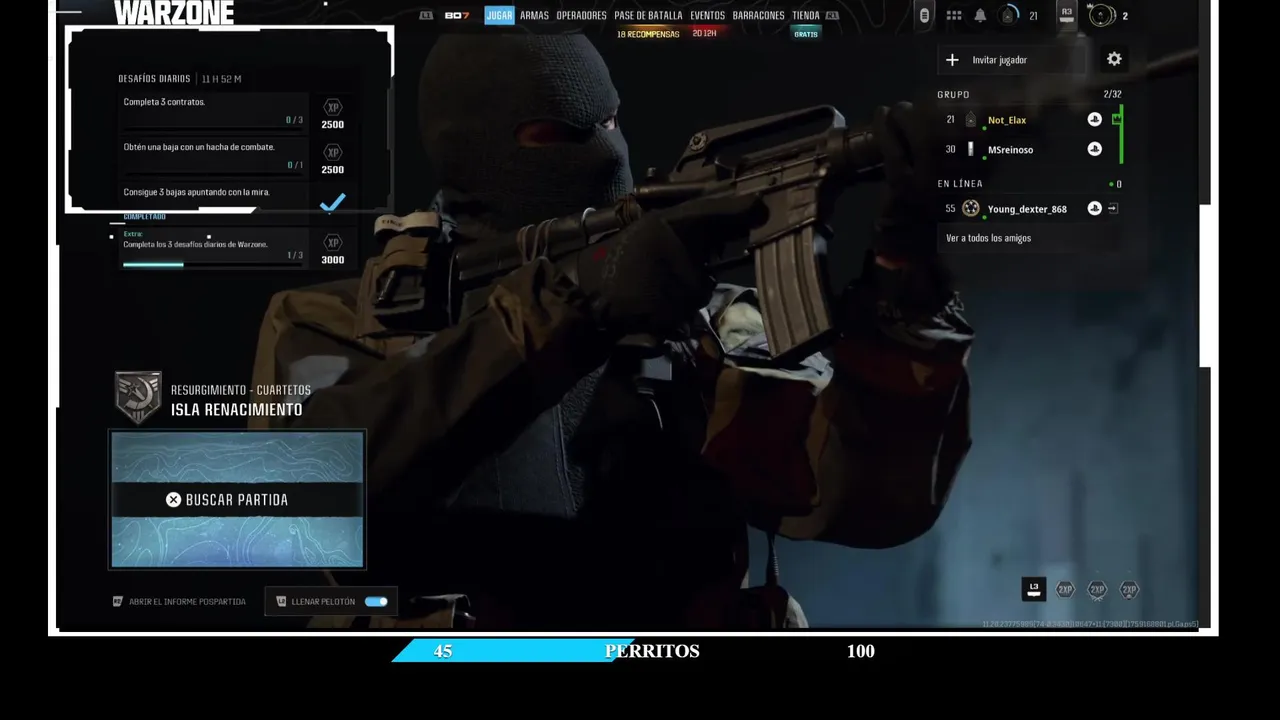
Task: Click PlayStation icon next to Not_Elax
Action: 1094,119
